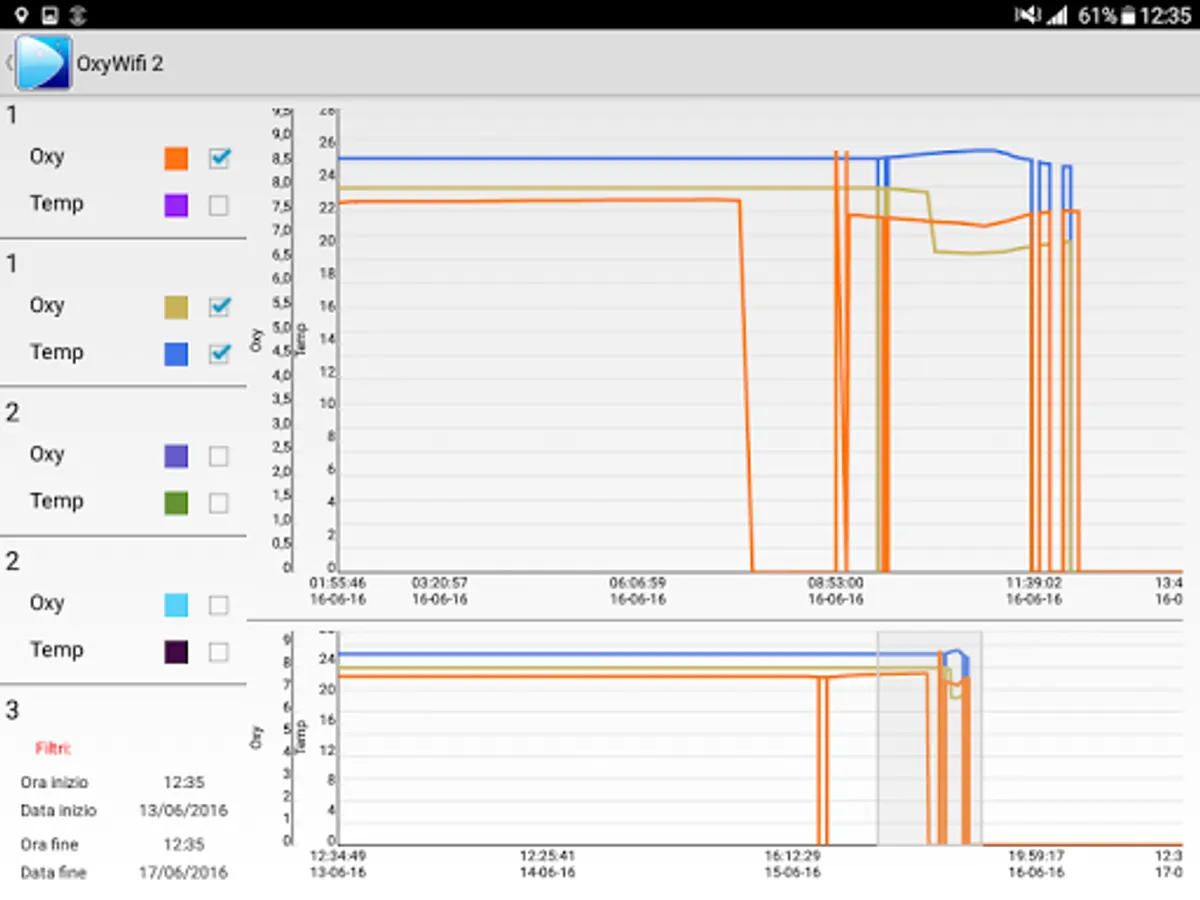The width and height of the screenshot is (1200, 900).
Task: Click the group 3 header number
Action: pyautogui.click(x=12, y=711)
